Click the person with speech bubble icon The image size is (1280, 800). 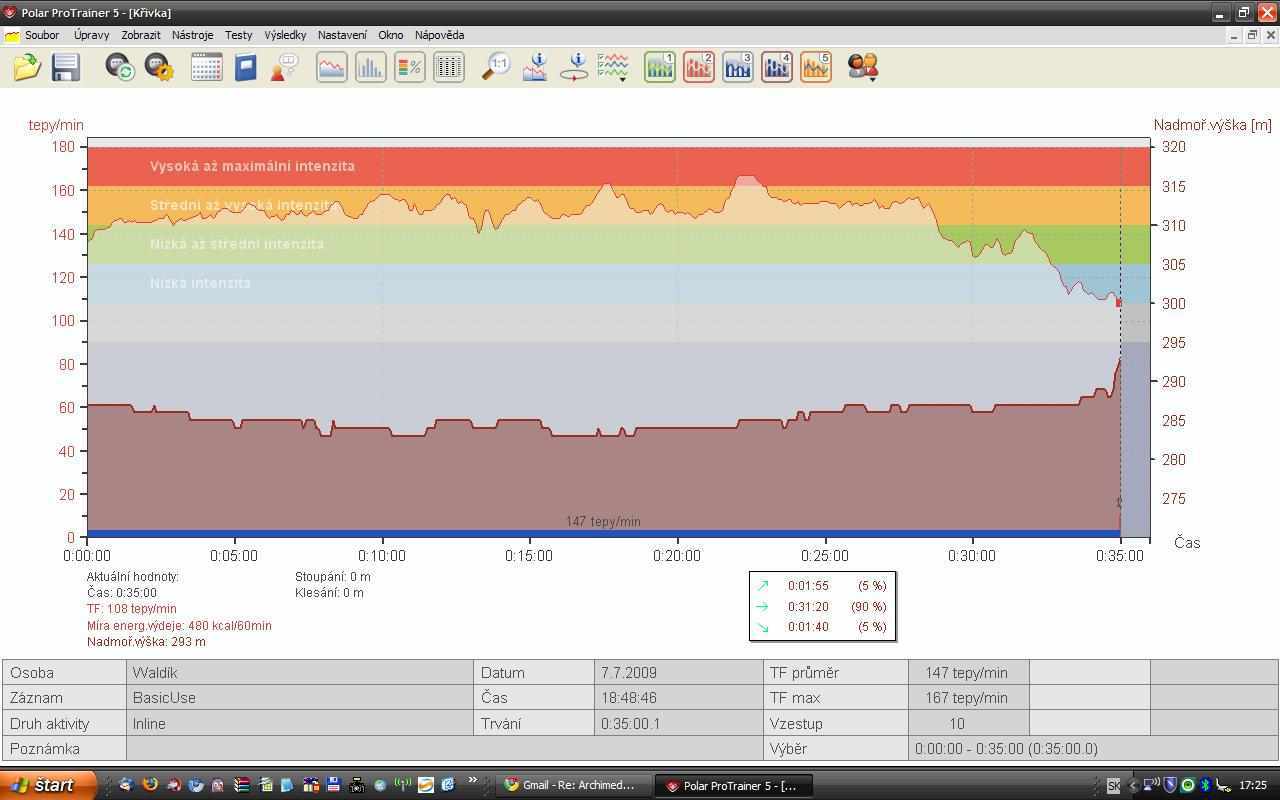tap(284, 67)
